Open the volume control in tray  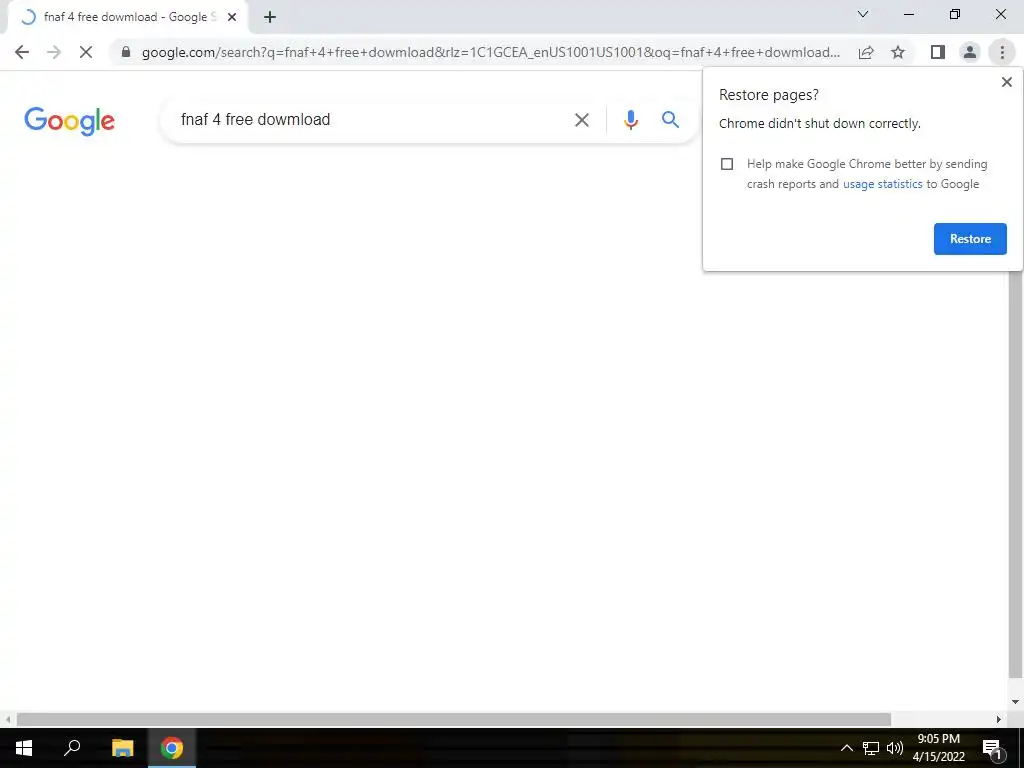895,748
